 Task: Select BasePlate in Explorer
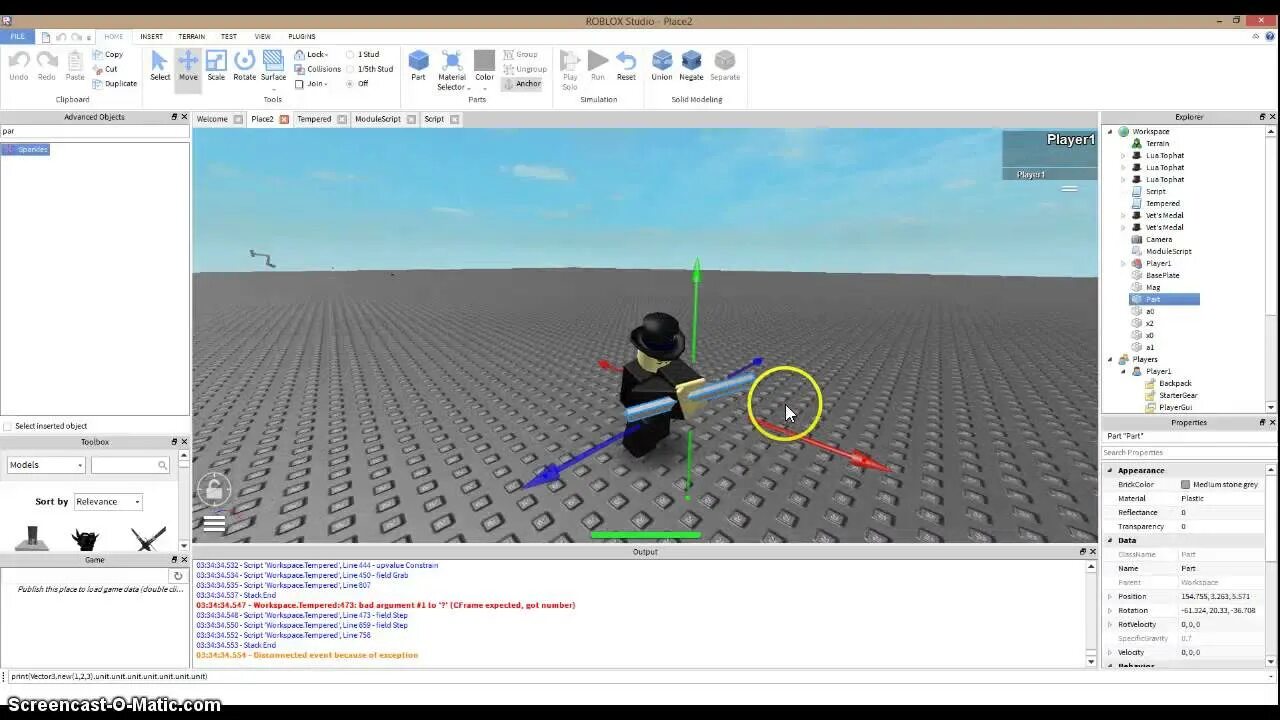click(1162, 276)
